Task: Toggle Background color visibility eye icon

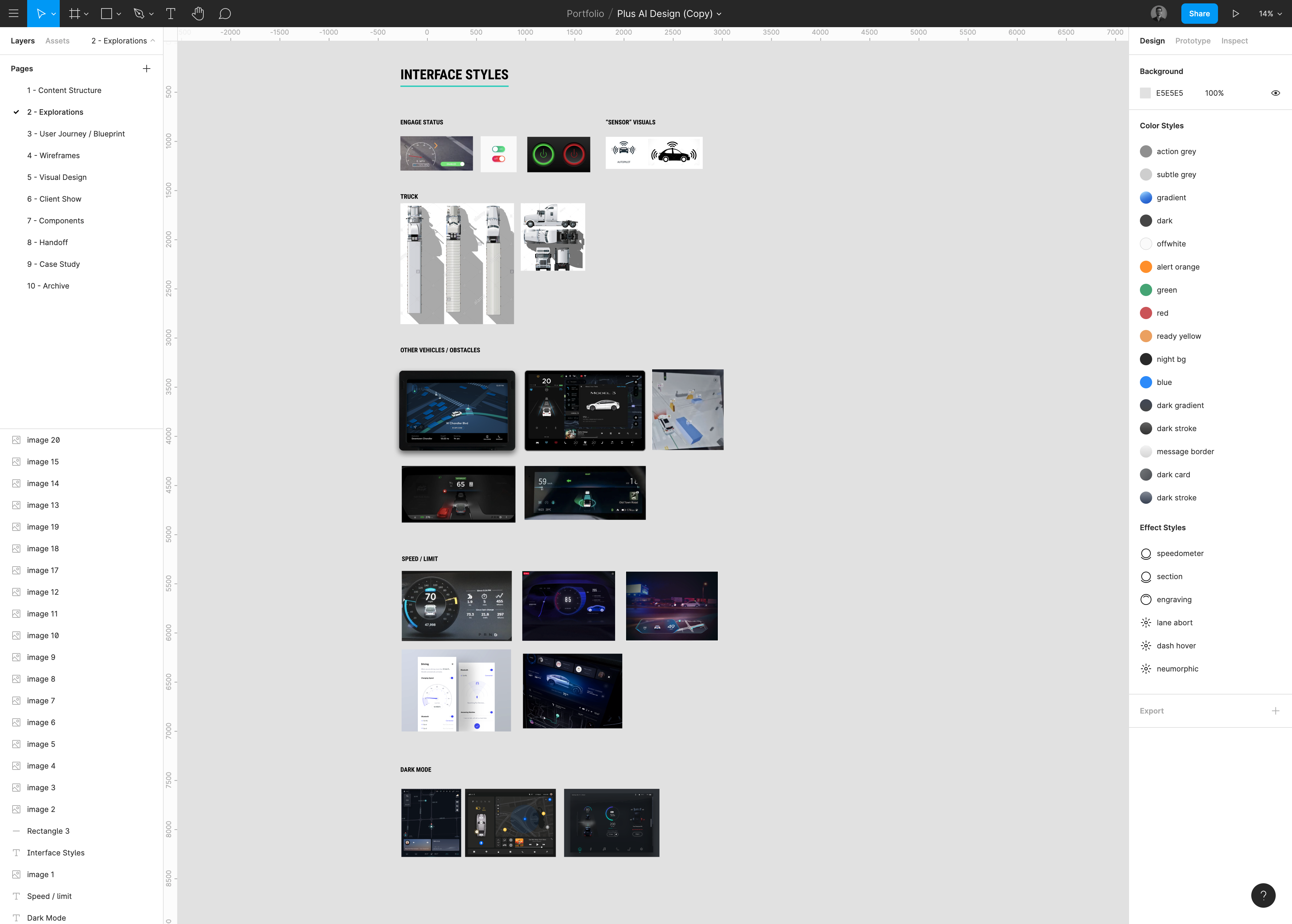Action: (1275, 93)
